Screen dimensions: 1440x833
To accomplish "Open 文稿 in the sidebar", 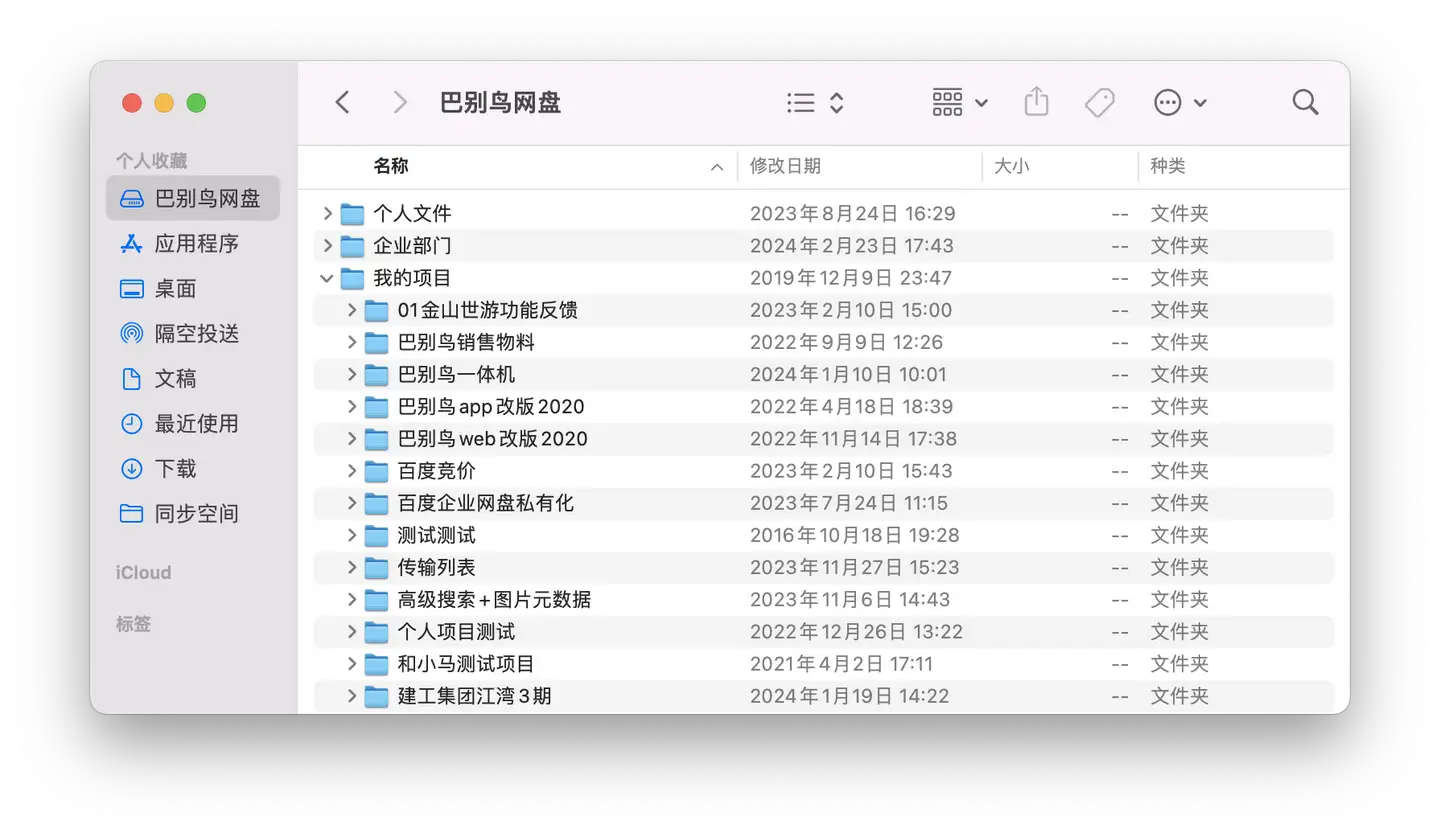I will [x=193, y=378].
